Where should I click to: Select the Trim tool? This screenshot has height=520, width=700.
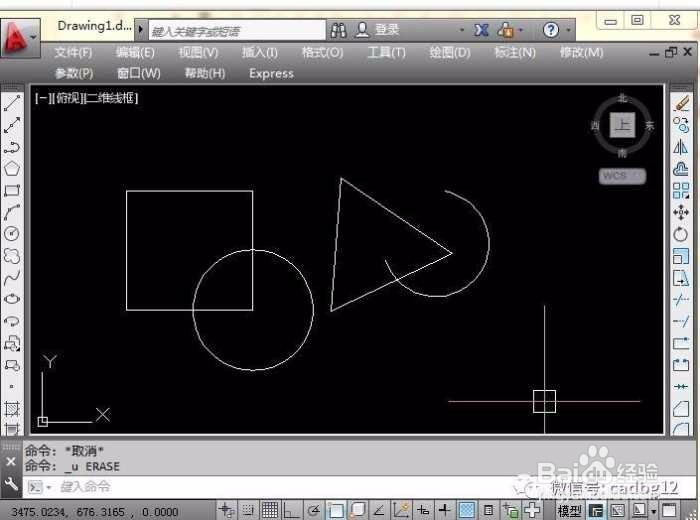pos(681,300)
